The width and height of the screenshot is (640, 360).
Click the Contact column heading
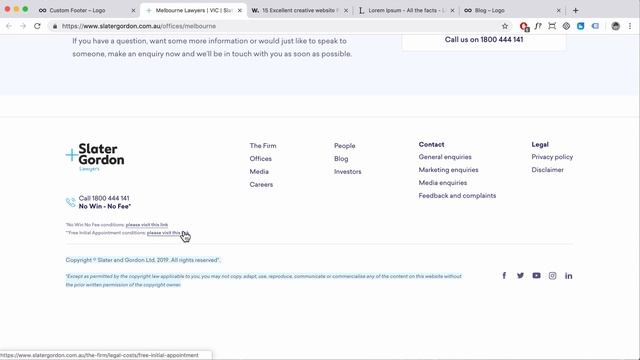[x=431, y=144]
